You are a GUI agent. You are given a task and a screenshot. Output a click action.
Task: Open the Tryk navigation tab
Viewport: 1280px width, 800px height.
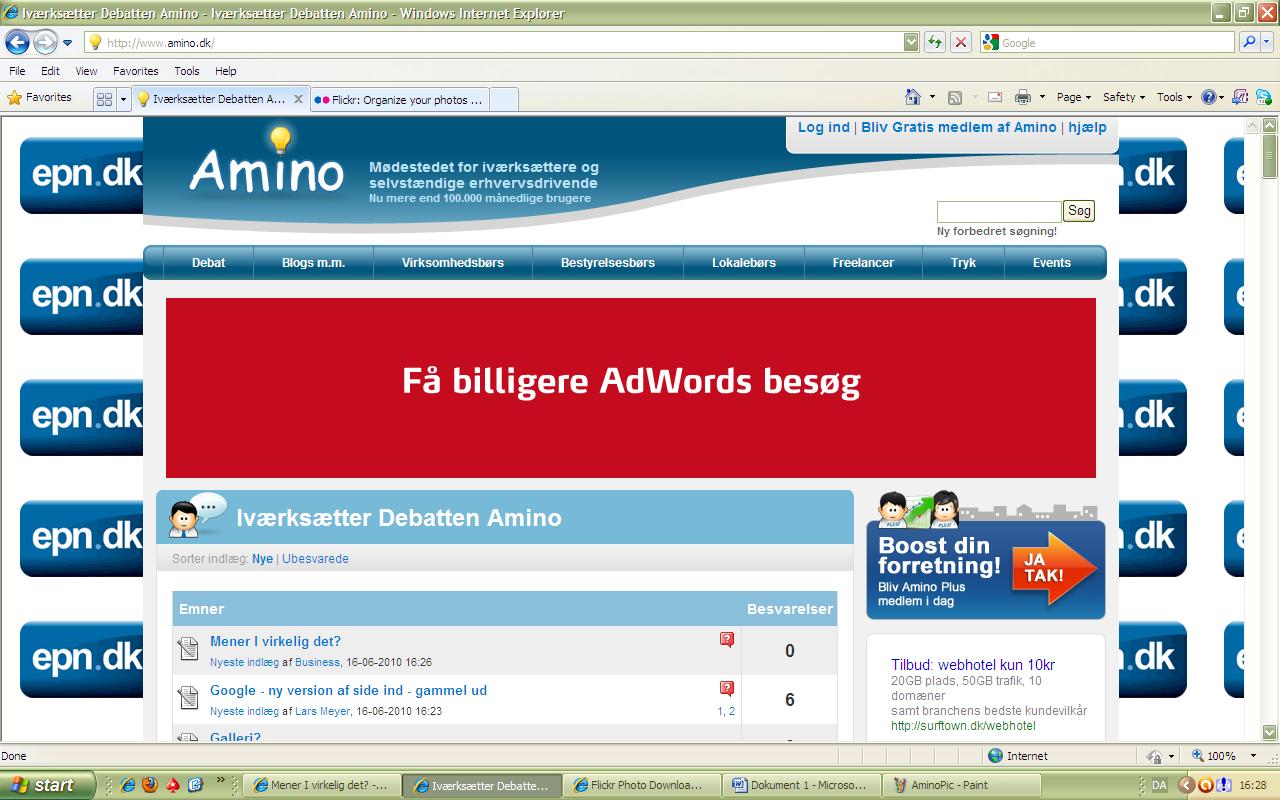[963, 263]
